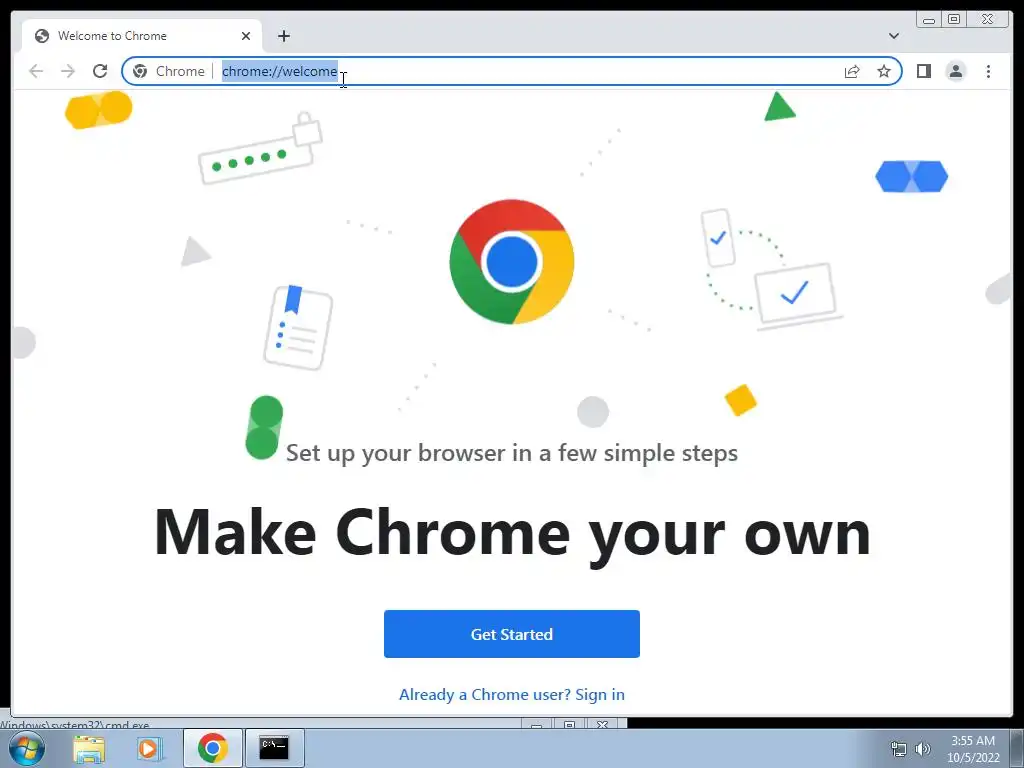The width and height of the screenshot is (1024, 768).
Task: Click Set up your browser subtitle text
Action: point(511,453)
